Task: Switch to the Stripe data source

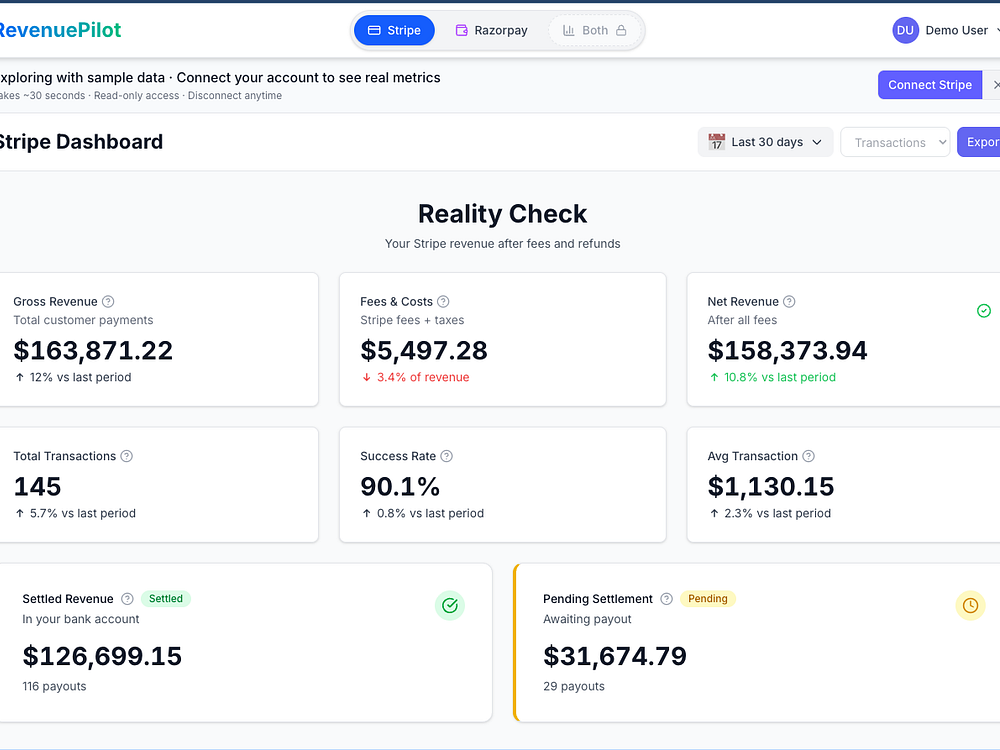Action: [x=394, y=30]
